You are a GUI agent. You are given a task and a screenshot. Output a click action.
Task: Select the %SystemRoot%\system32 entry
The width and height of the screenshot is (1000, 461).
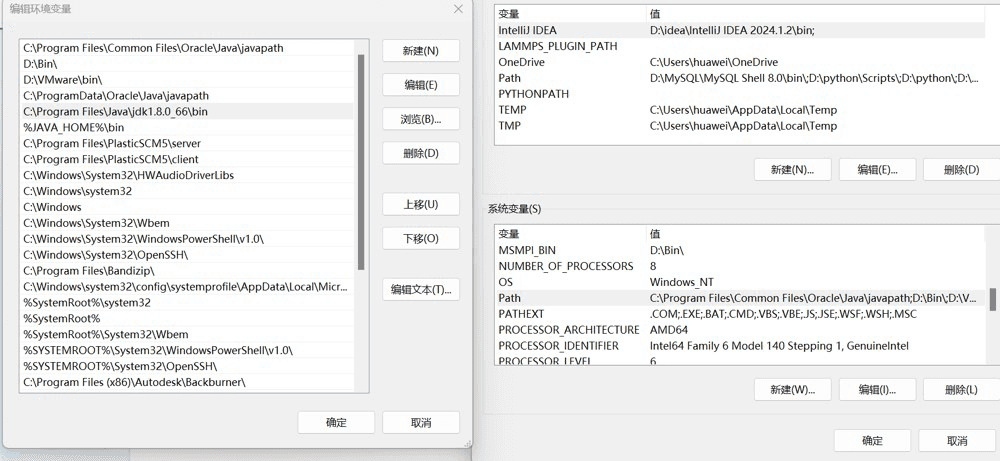click(x=186, y=303)
